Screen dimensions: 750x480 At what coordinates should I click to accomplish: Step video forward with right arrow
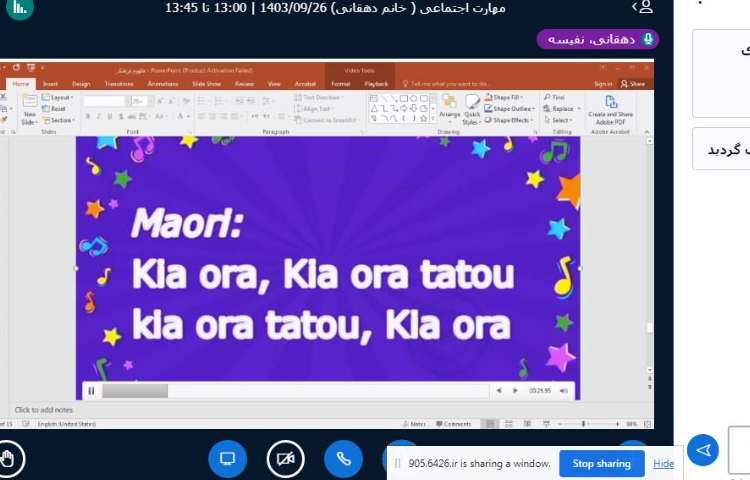(x=515, y=391)
